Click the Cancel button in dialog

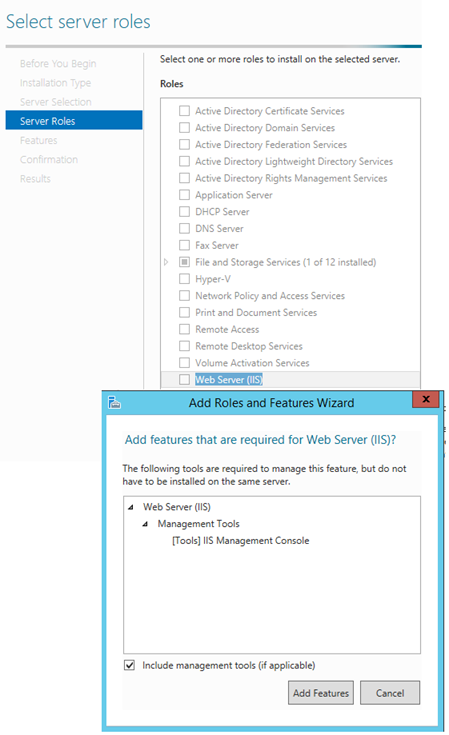click(x=390, y=693)
